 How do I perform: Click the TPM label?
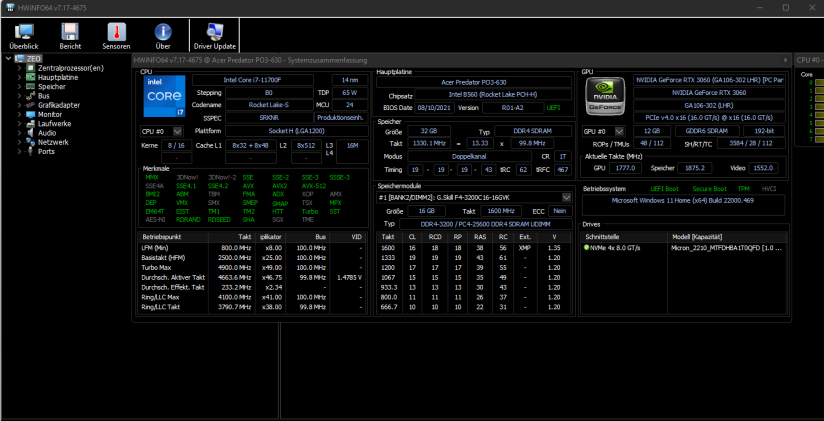tap(744, 188)
